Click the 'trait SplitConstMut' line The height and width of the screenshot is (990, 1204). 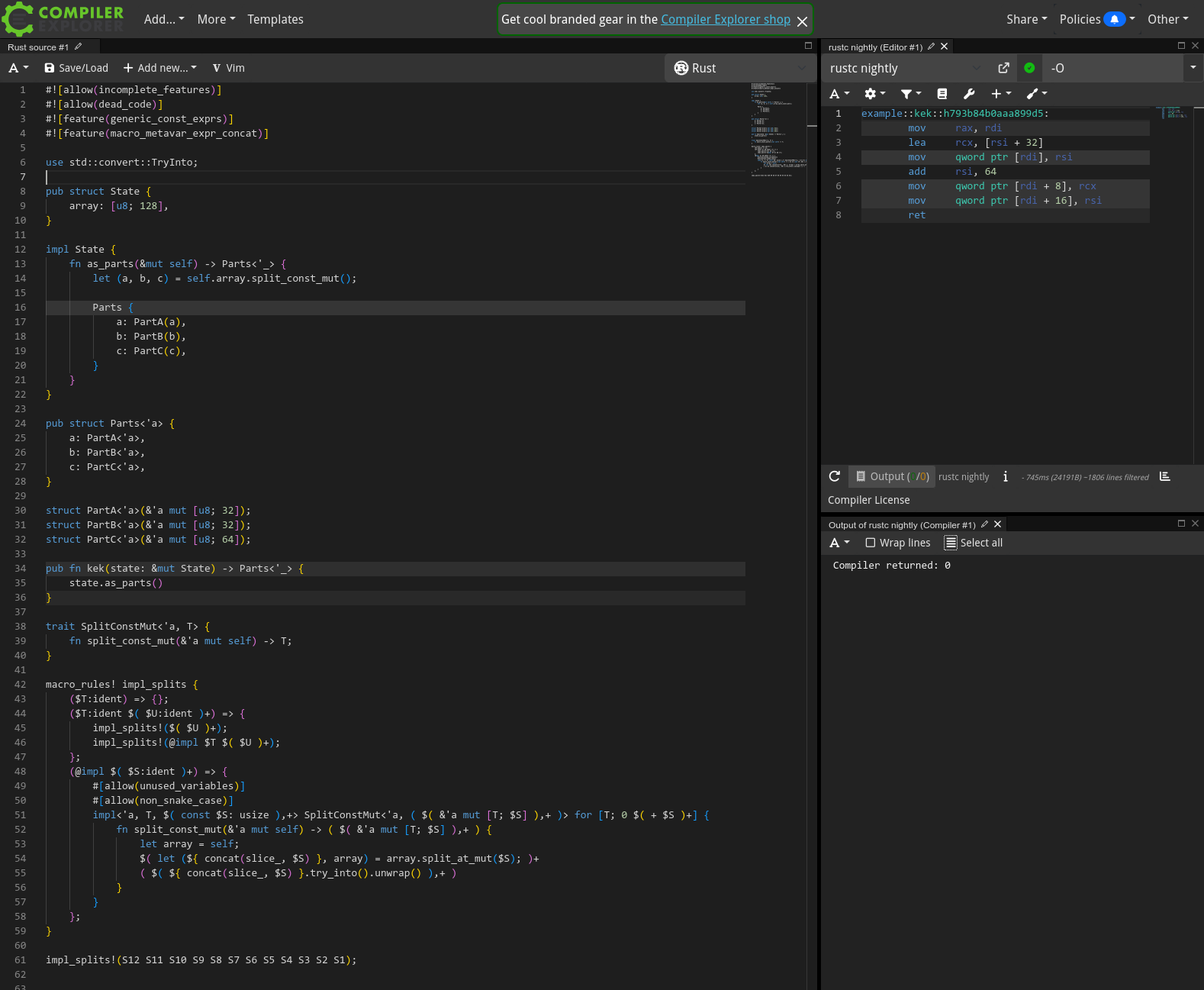coord(127,627)
